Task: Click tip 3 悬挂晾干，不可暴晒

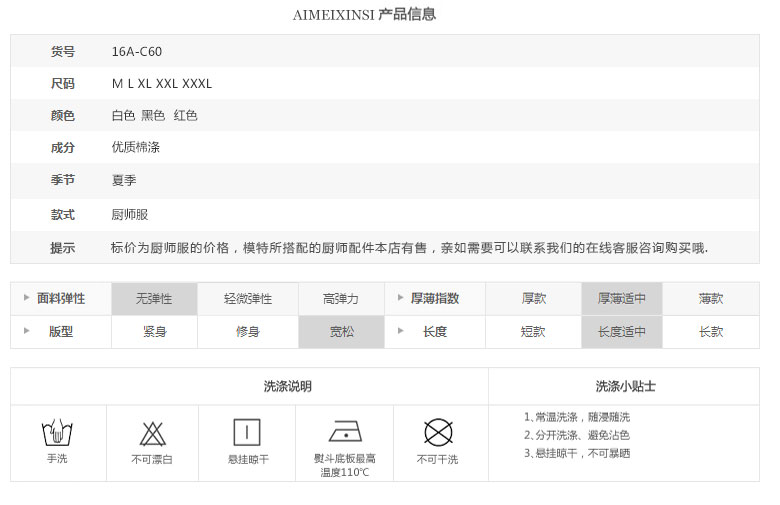Action: click(x=577, y=453)
